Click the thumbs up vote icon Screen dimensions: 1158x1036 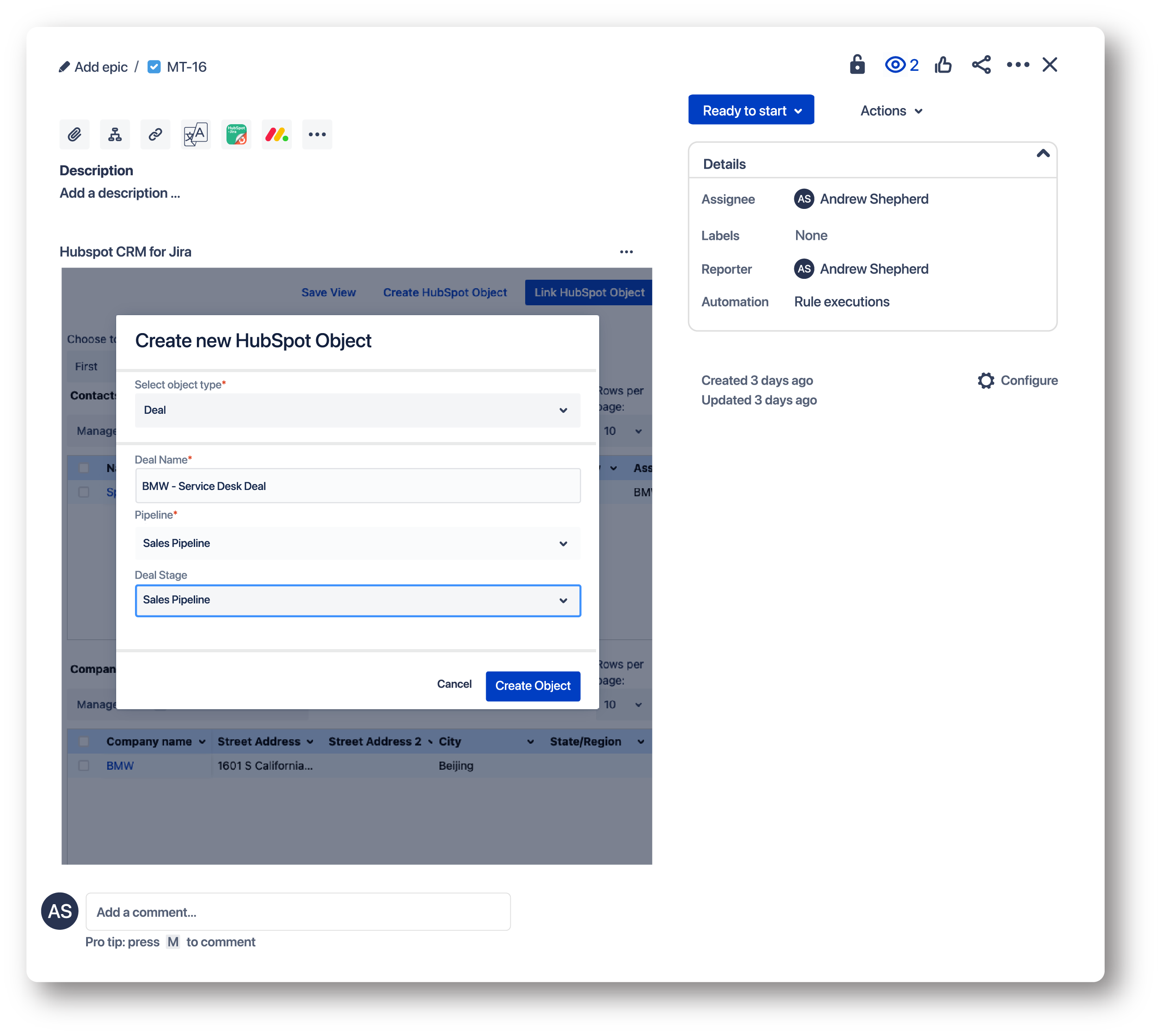tap(943, 65)
